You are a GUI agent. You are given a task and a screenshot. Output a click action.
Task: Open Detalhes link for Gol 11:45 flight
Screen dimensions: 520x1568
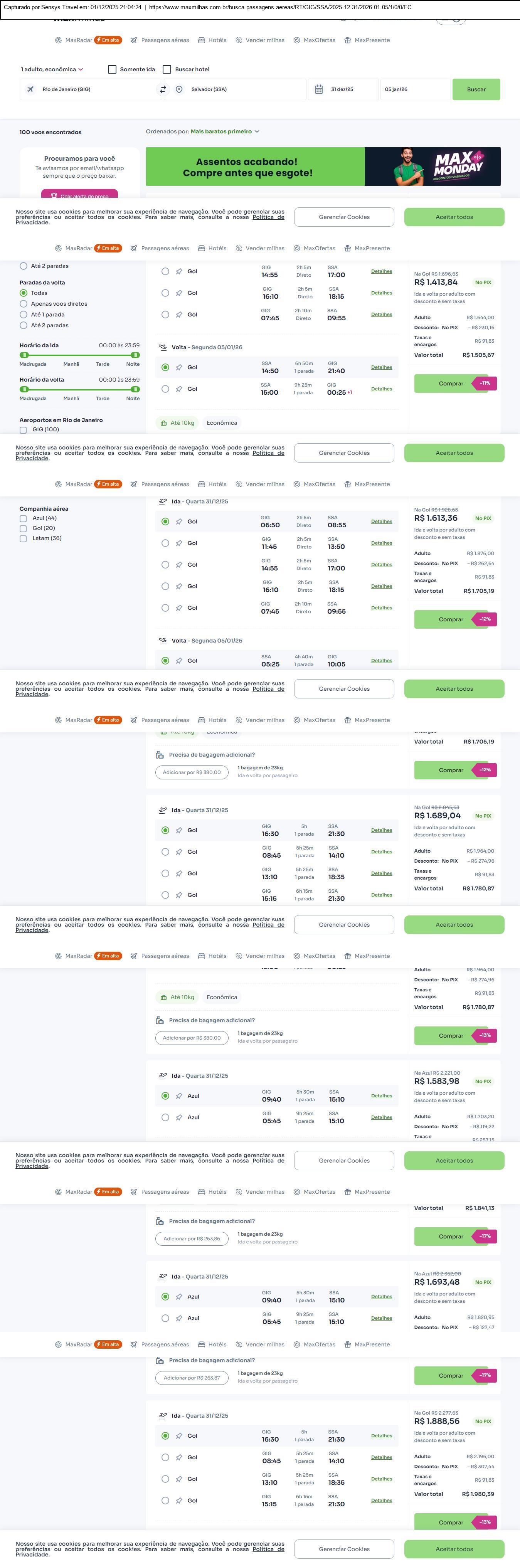(x=381, y=543)
